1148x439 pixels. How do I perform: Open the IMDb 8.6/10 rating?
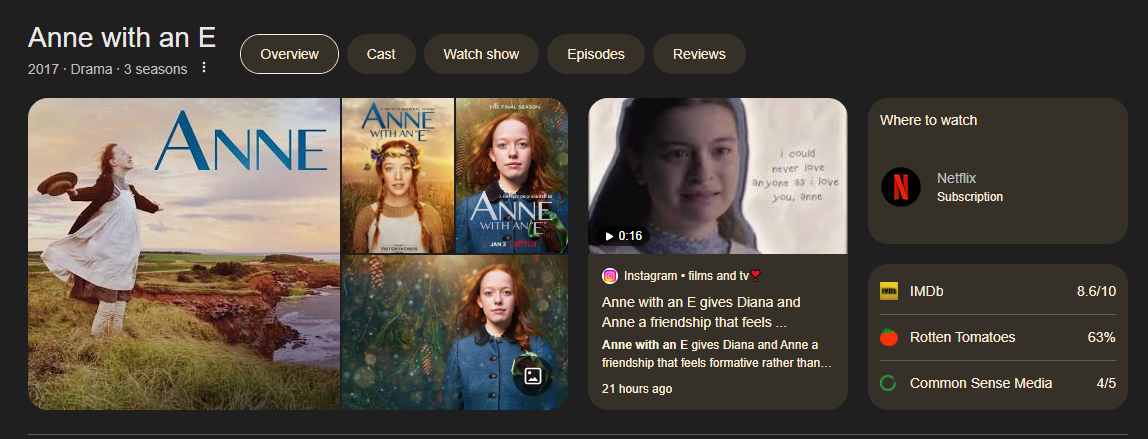coord(996,292)
